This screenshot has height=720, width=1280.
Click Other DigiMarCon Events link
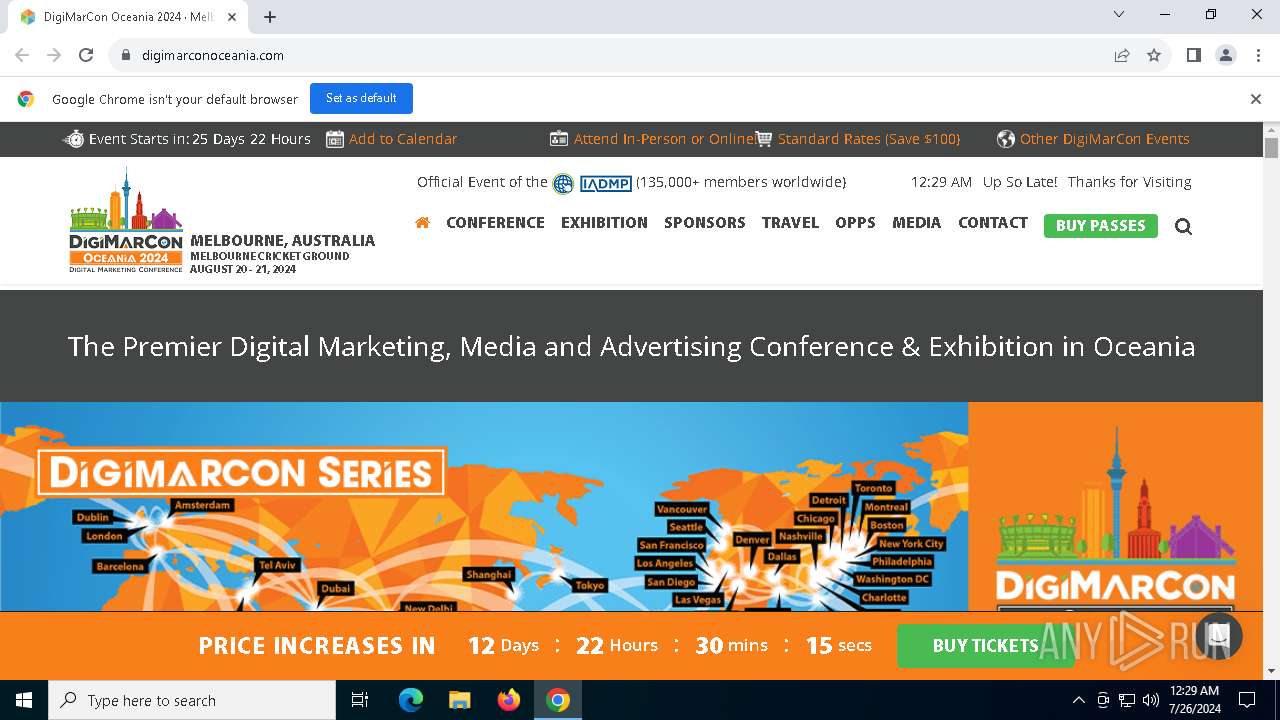[1105, 139]
